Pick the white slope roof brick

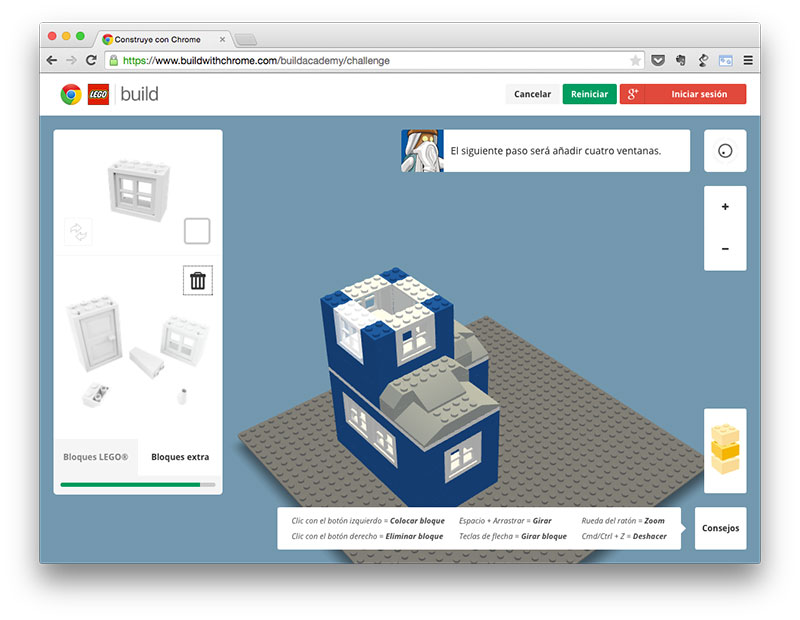click(x=147, y=362)
